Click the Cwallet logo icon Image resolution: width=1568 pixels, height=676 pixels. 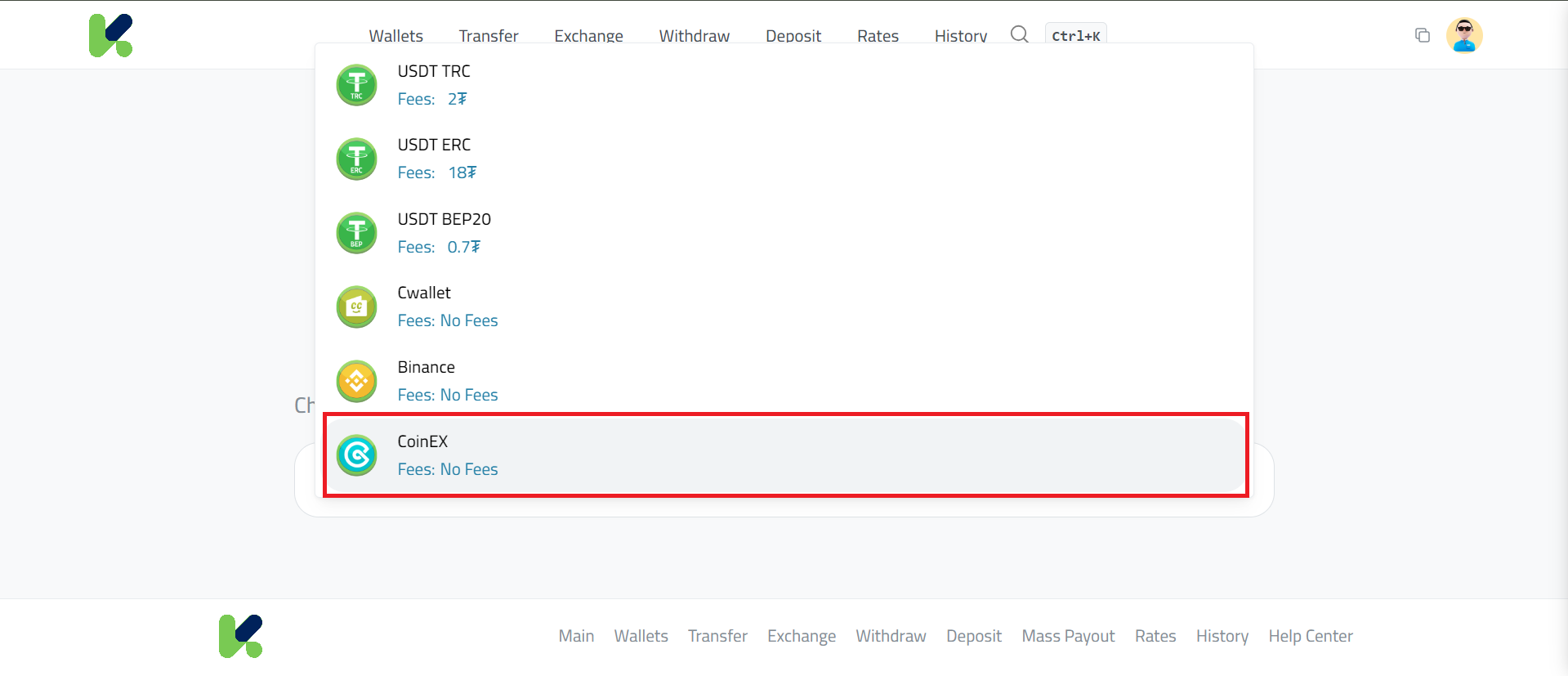356,307
